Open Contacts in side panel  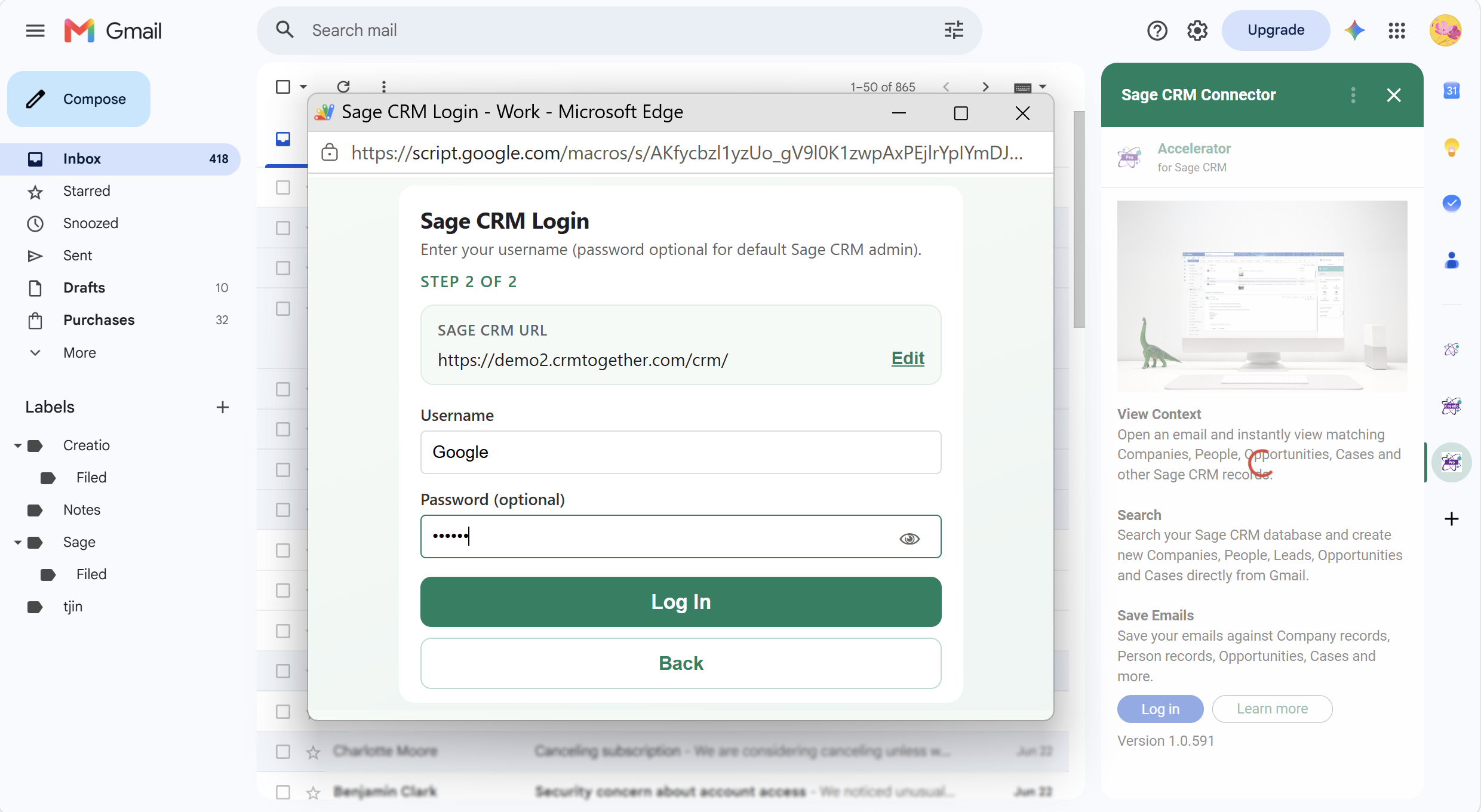click(x=1452, y=260)
